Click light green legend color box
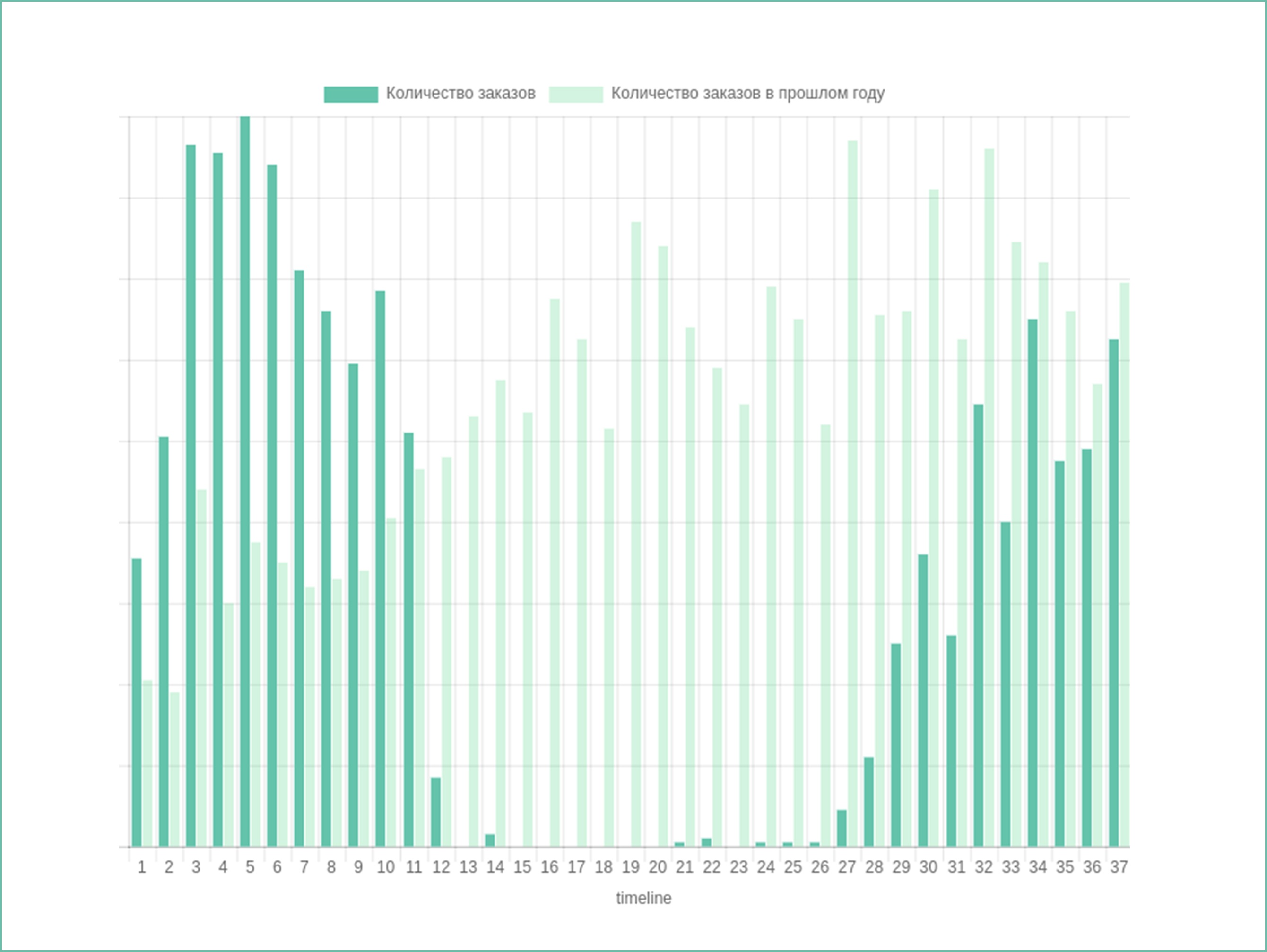This screenshot has width=1267, height=952. pos(576,95)
